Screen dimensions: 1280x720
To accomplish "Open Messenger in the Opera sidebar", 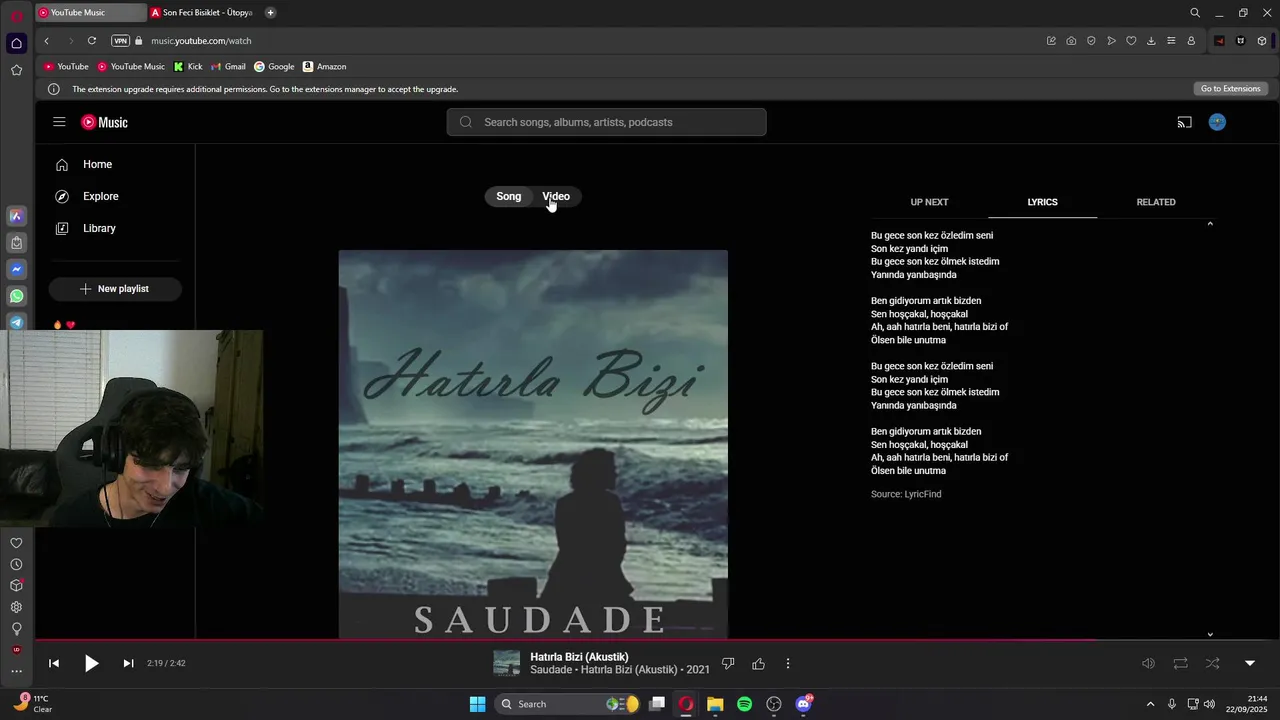I will (x=16, y=269).
